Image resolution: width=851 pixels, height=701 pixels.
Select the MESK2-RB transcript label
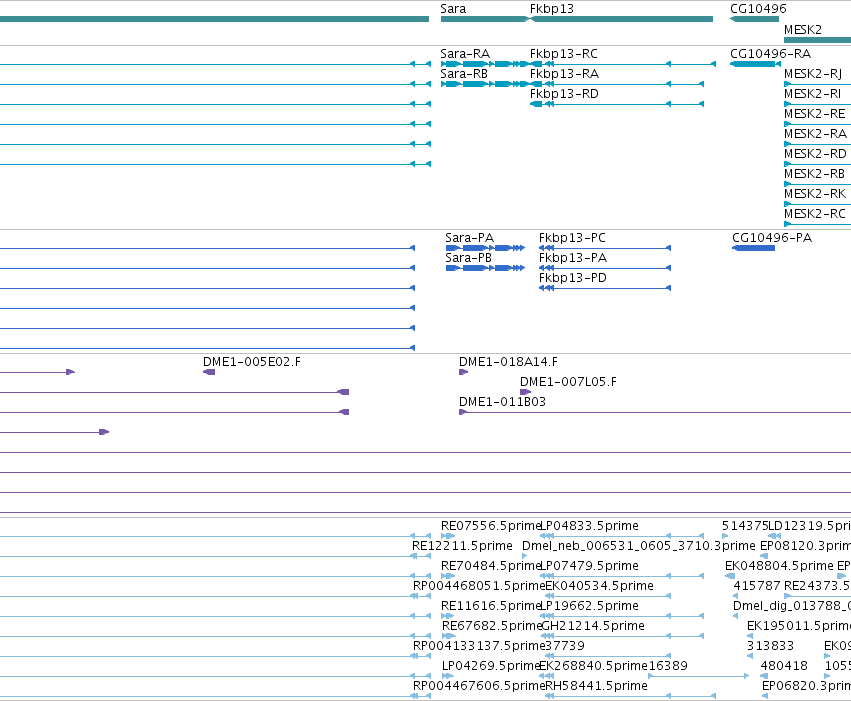[815, 174]
